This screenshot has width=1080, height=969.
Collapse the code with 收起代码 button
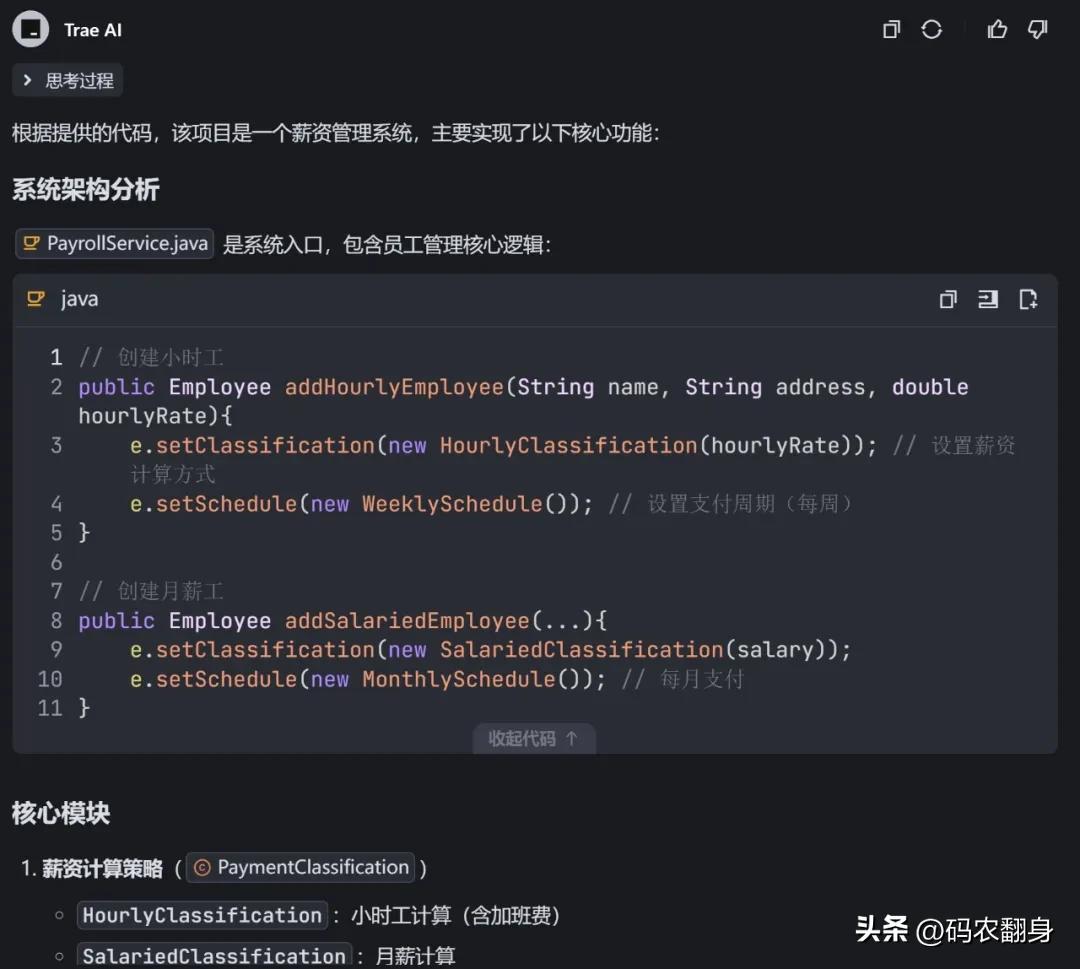(534, 738)
